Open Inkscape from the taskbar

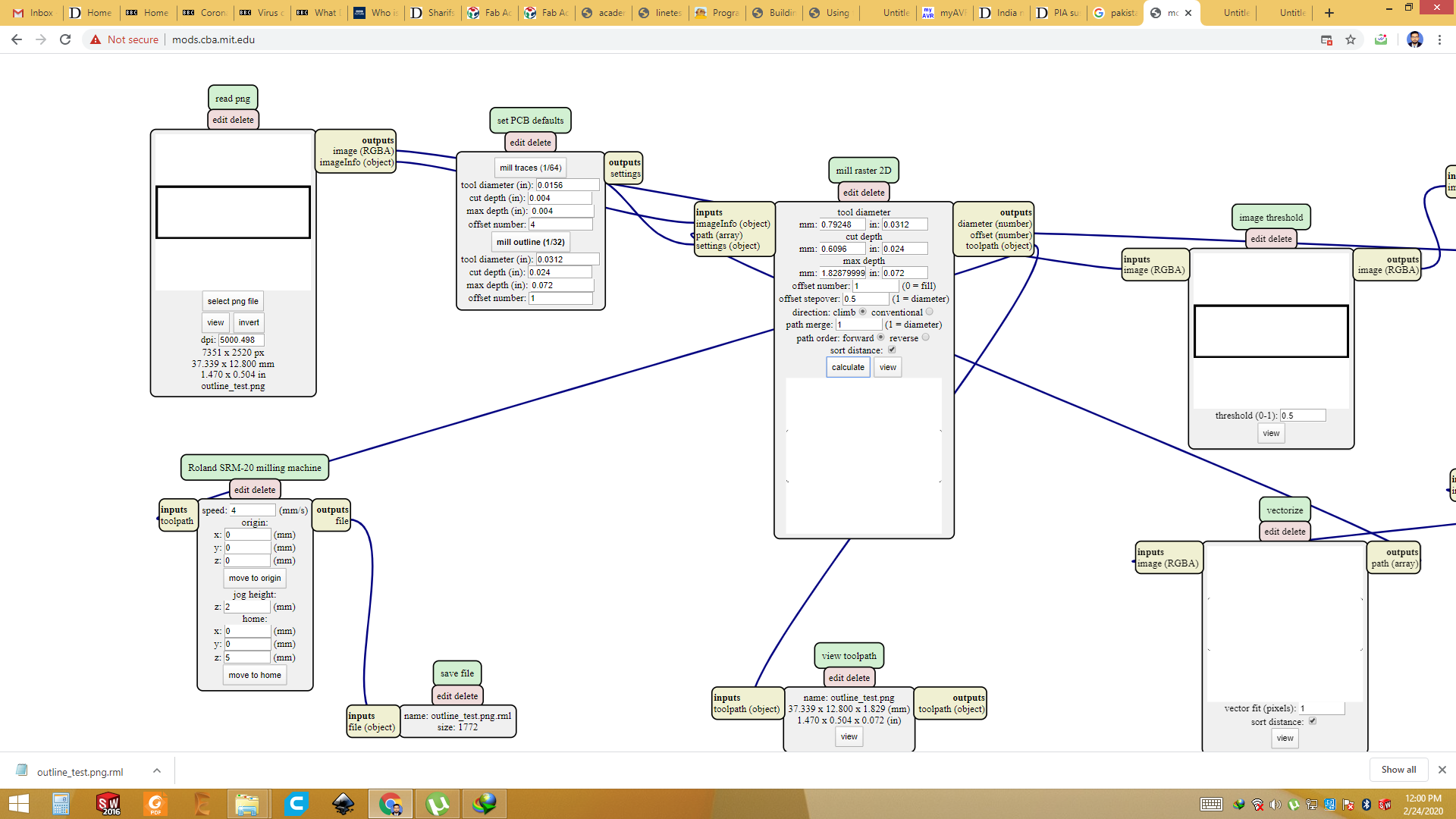click(343, 804)
